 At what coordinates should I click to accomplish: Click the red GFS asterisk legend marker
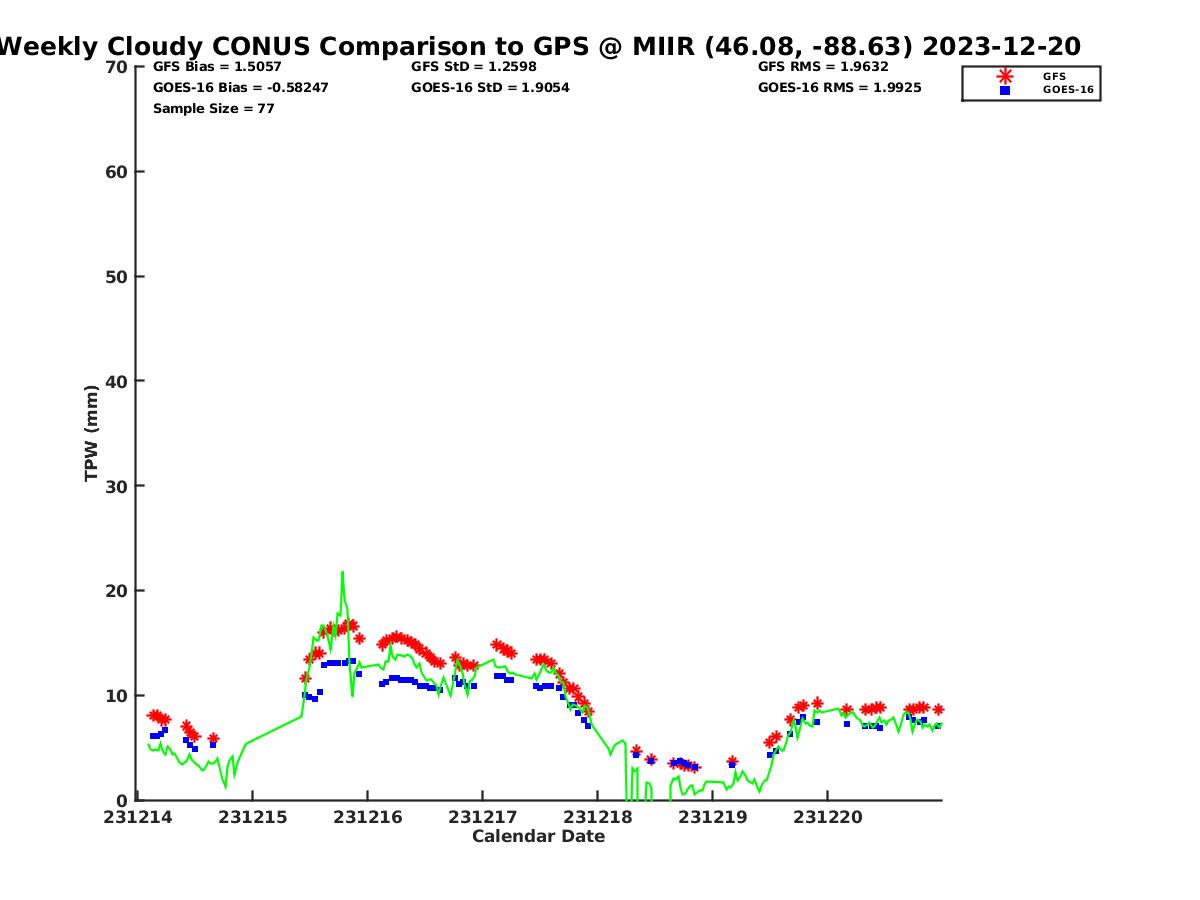[x=1005, y=76]
